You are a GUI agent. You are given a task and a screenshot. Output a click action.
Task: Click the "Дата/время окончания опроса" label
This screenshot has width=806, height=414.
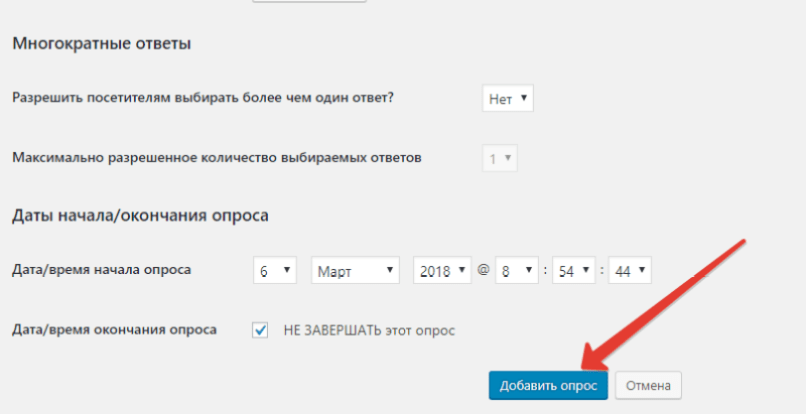[x=113, y=330]
